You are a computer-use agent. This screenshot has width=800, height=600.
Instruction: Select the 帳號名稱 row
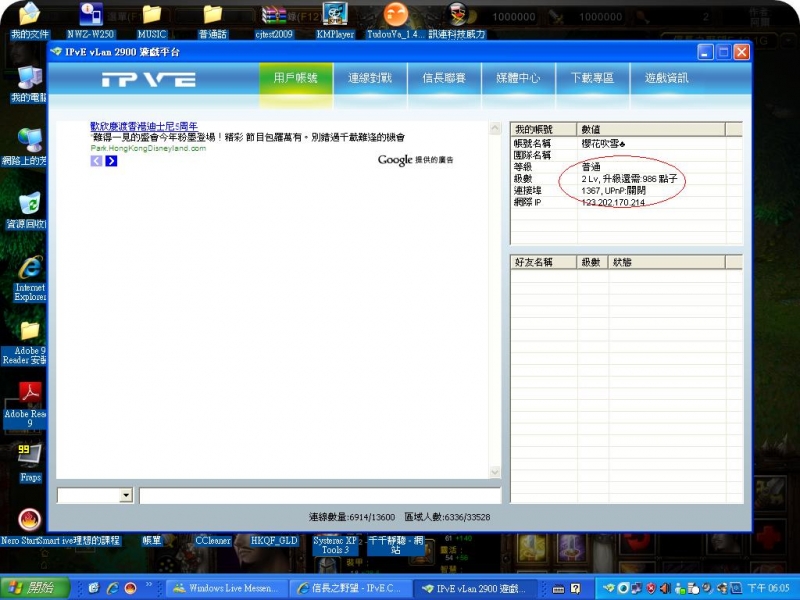click(x=626, y=143)
